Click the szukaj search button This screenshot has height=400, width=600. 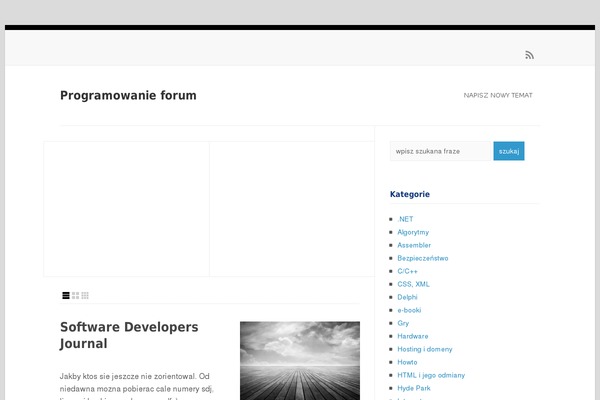coord(509,151)
